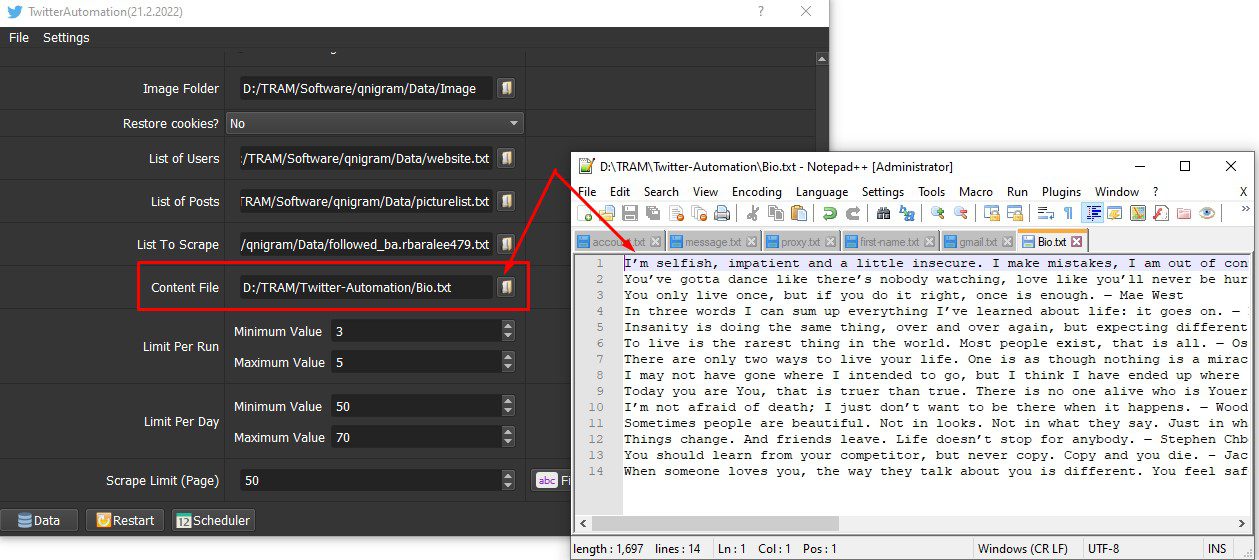Open Plugins menu in Notepad++
The height and width of the screenshot is (560, 1259).
tap(1062, 191)
